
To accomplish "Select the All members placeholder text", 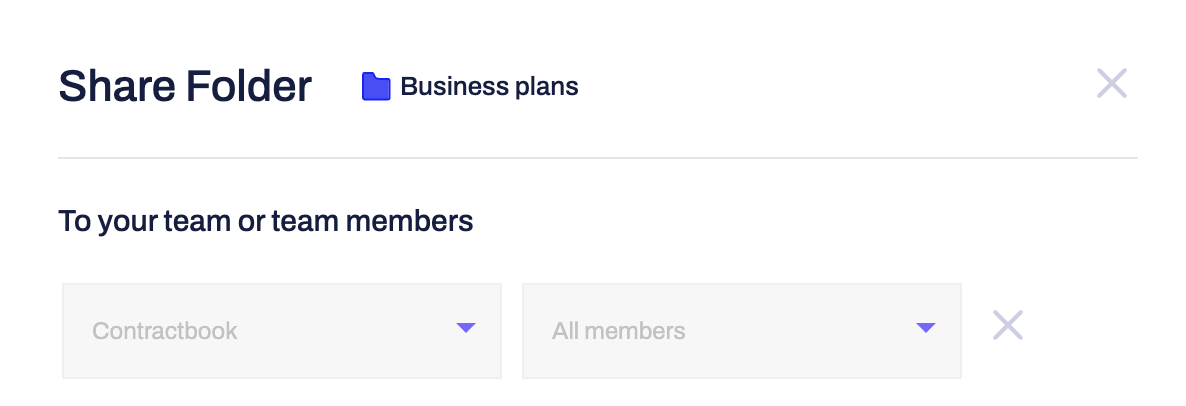I will point(619,331).
